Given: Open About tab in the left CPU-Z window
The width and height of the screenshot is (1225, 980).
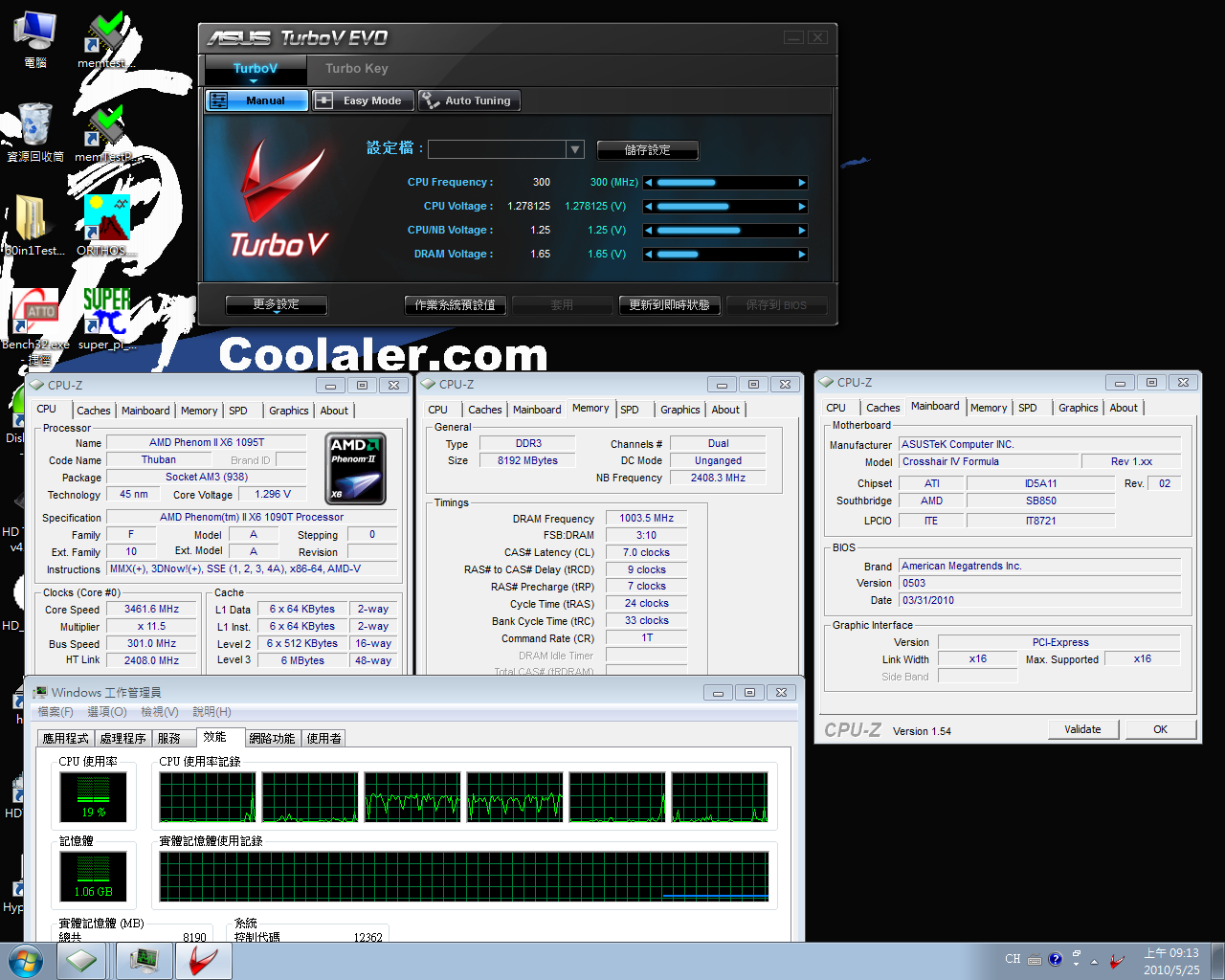Looking at the screenshot, I should 334,411.
